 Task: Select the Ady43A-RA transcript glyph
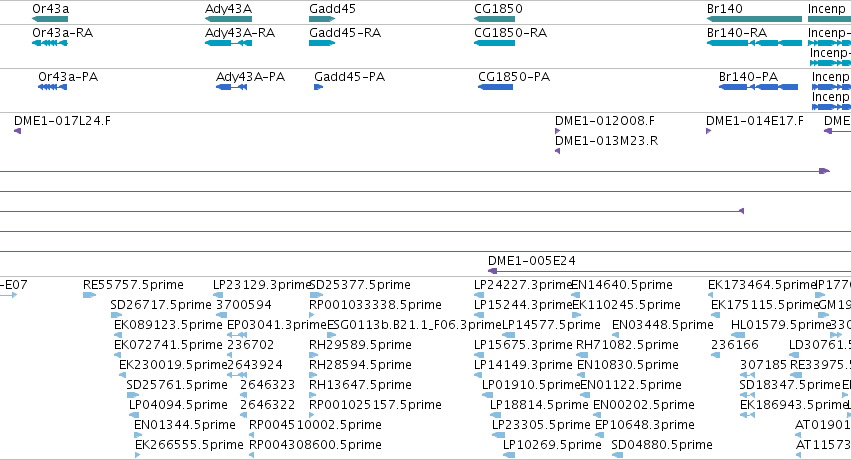(228, 43)
